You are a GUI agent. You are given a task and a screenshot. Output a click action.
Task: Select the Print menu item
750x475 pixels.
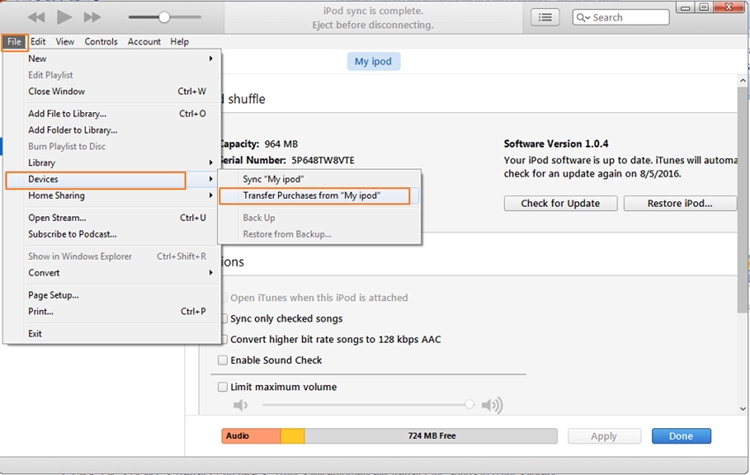point(112,311)
